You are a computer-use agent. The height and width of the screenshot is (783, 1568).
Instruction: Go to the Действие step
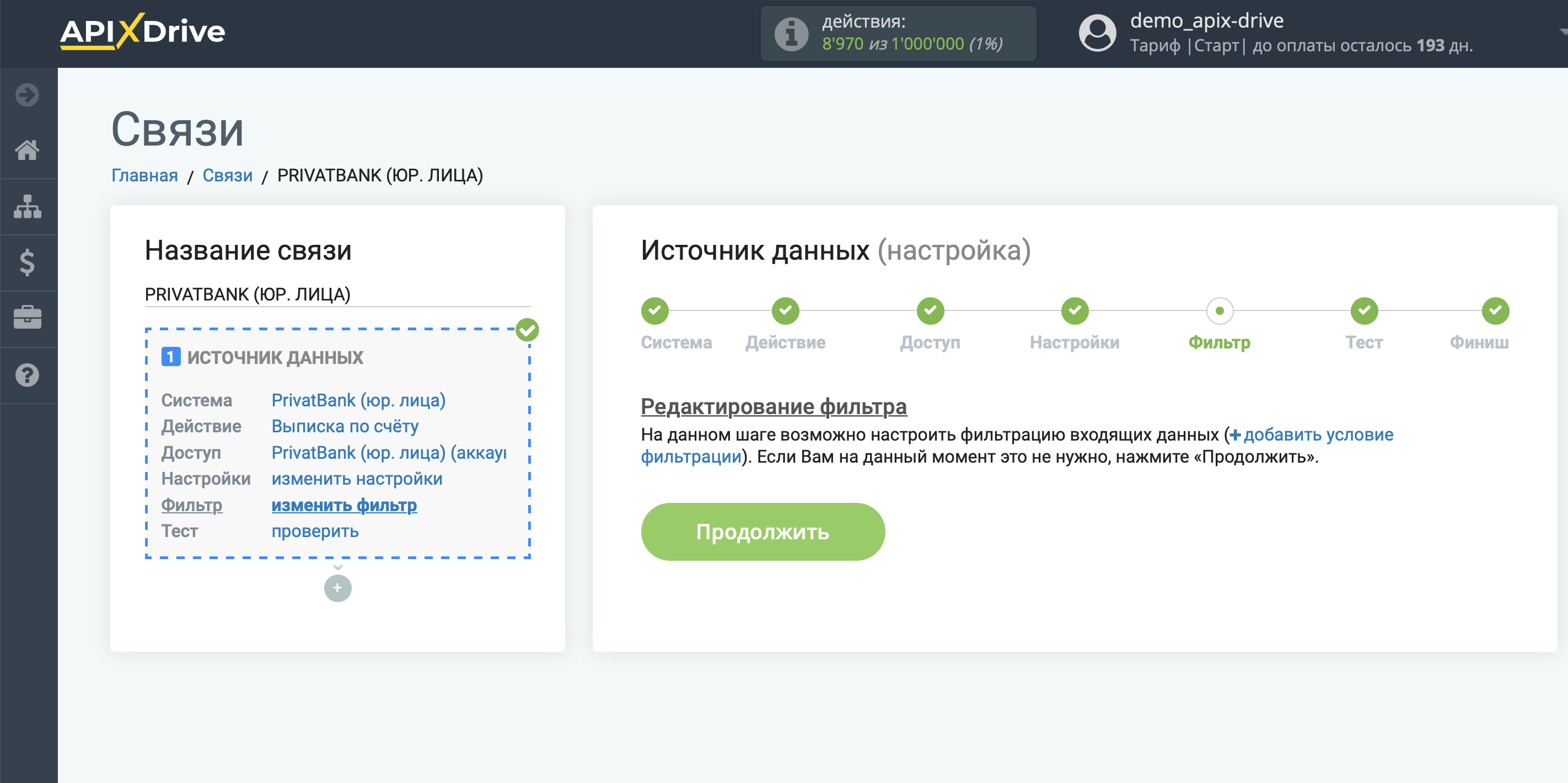(x=785, y=311)
